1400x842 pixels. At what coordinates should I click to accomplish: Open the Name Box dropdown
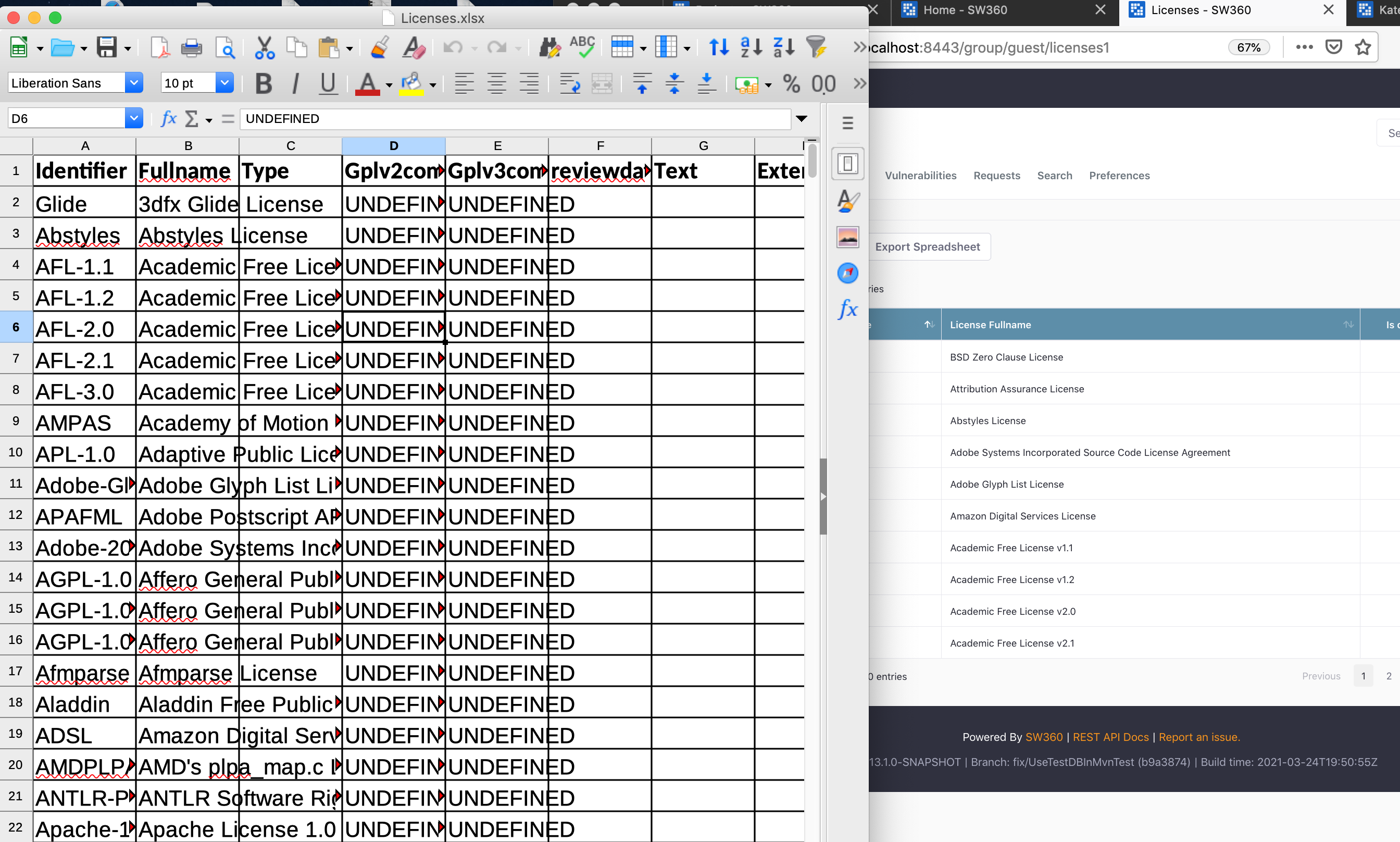(134, 117)
